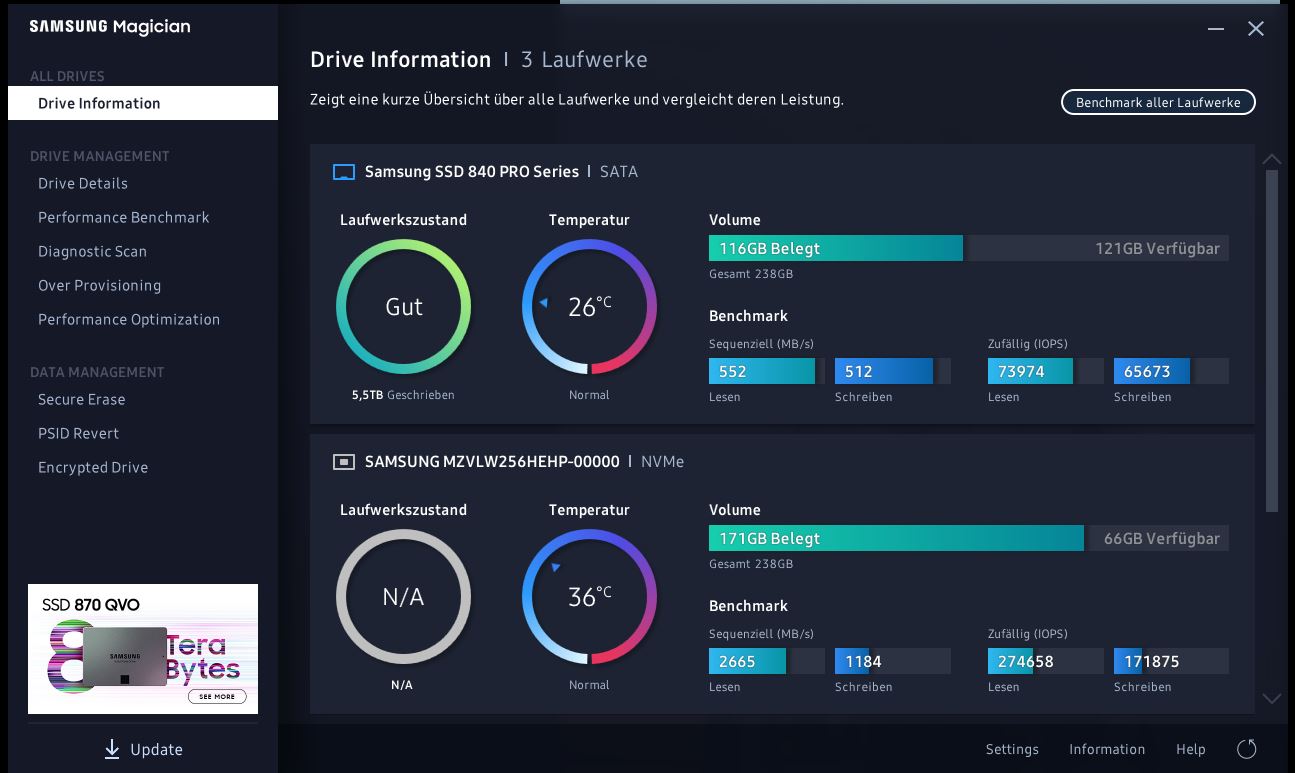Minimize the Samsung Magician window

point(1216,29)
